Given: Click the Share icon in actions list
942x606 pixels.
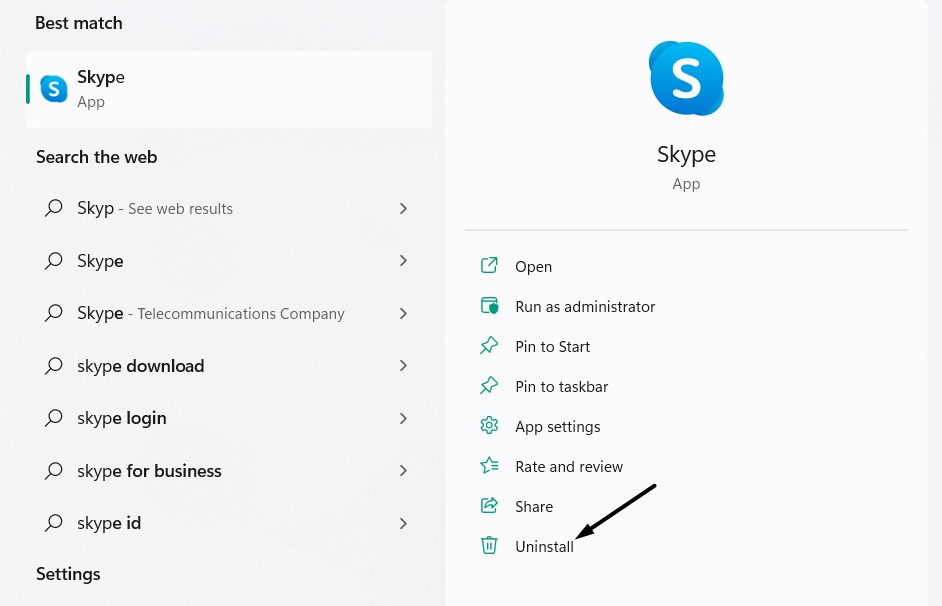Looking at the screenshot, I should tap(489, 506).
